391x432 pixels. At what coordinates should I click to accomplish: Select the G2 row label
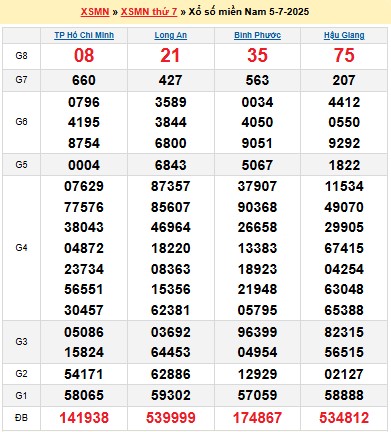point(21,374)
